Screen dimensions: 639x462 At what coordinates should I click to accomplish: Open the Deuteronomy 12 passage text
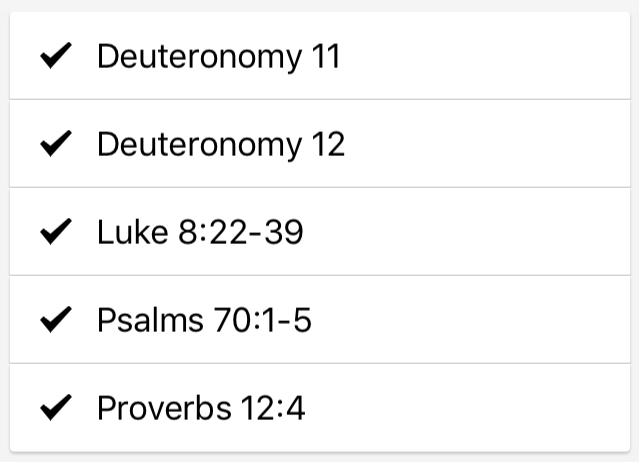(220, 145)
